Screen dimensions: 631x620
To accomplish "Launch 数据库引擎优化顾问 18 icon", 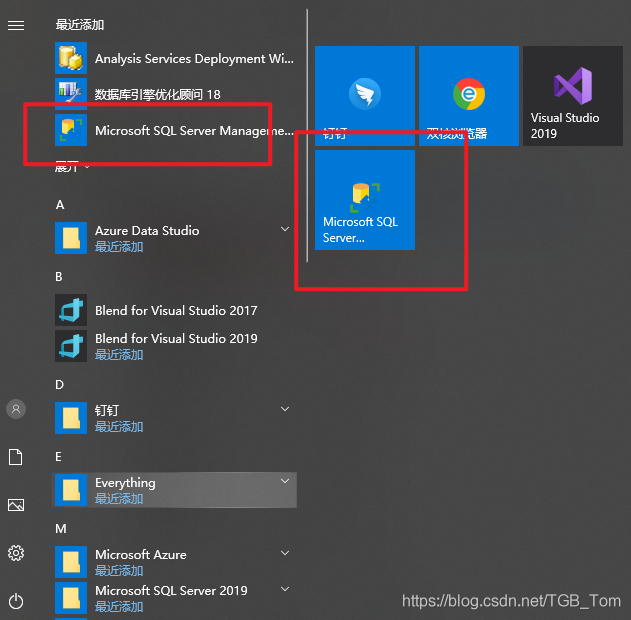I will (71, 94).
